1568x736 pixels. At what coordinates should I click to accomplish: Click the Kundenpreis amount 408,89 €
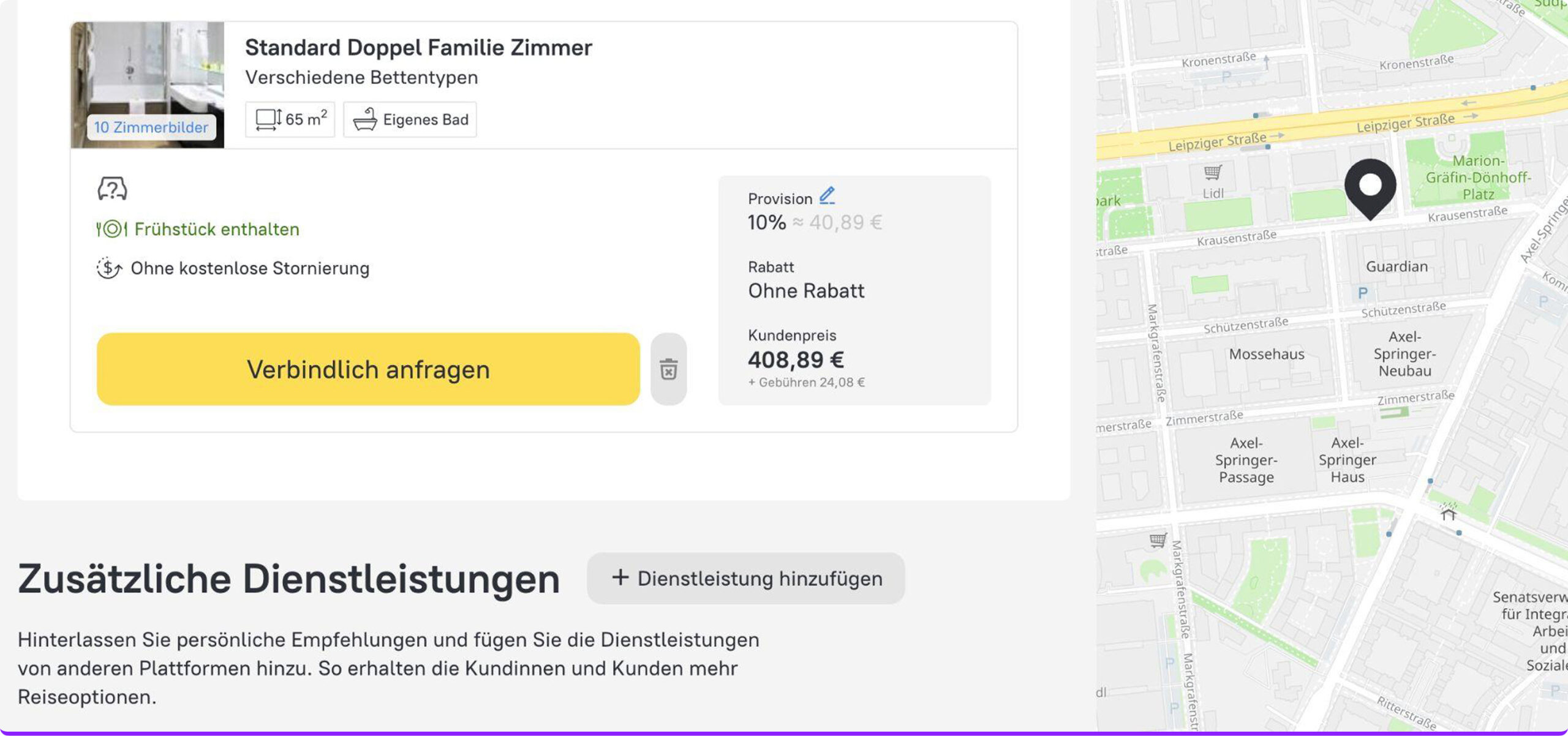[x=796, y=360]
